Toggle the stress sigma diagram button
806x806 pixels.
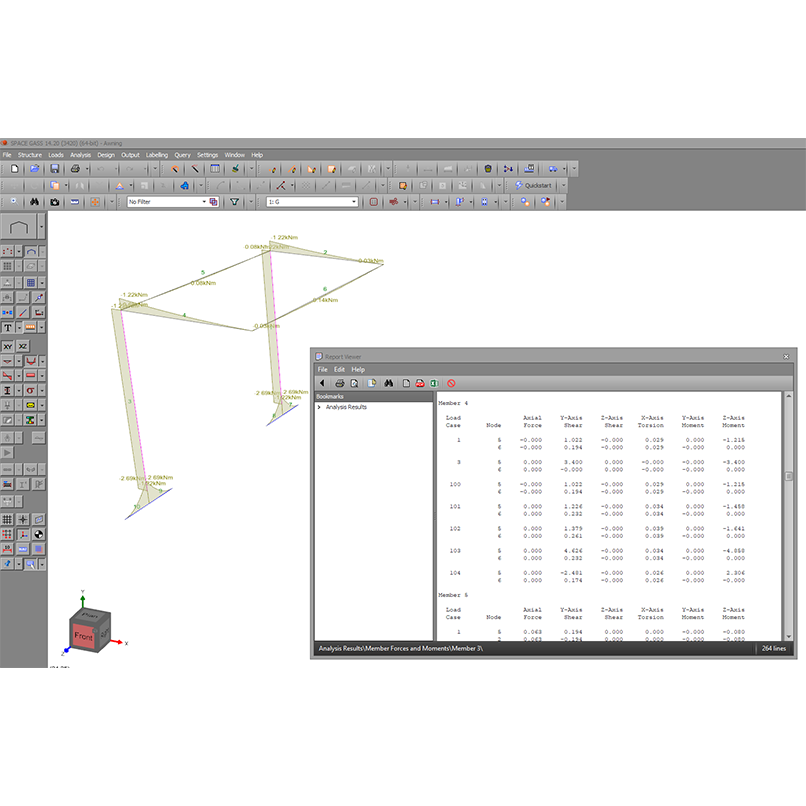[x=31, y=390]
